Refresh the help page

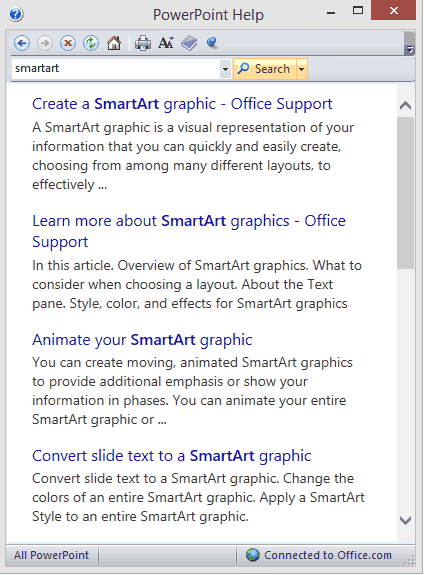tap(91, 43)
